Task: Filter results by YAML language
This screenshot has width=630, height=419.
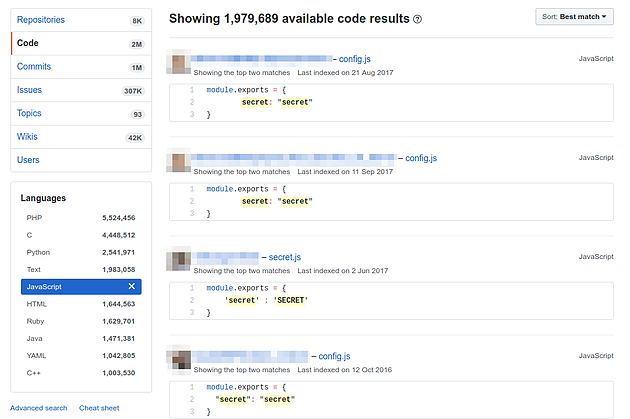Action: pyautogui.click(x=81, y=356)
